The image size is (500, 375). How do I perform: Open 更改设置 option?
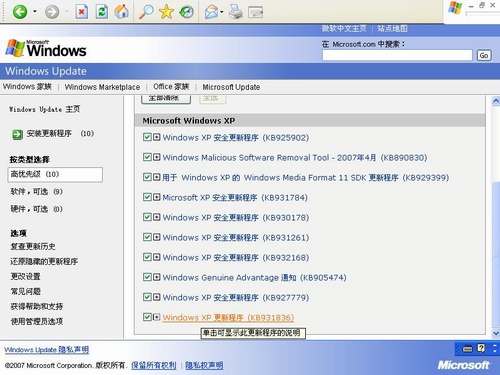26,276
